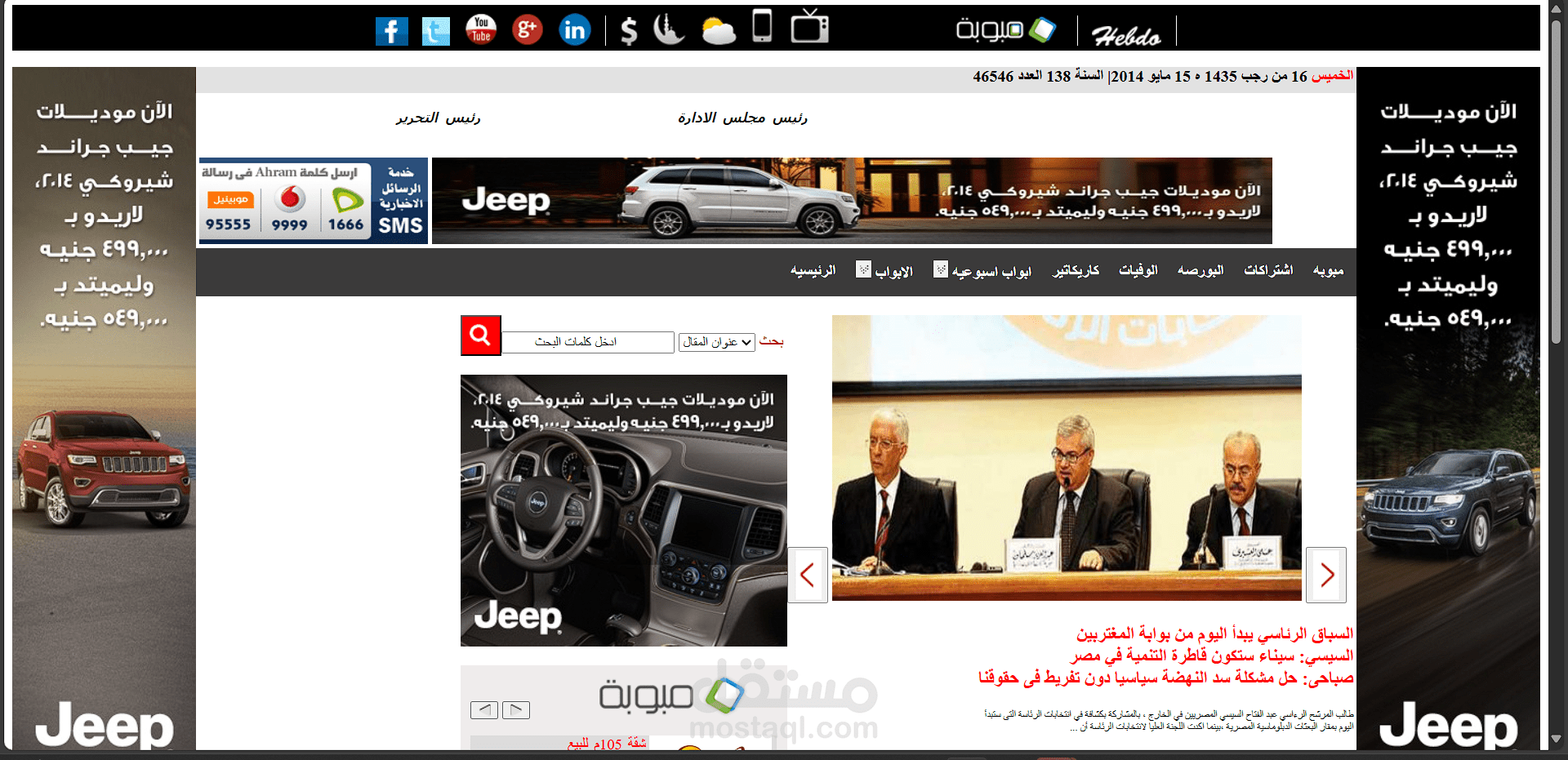Click the Jeep horizontal banner ad
The width and height of the screenshot is (1568, 760).
coord(852,201)
